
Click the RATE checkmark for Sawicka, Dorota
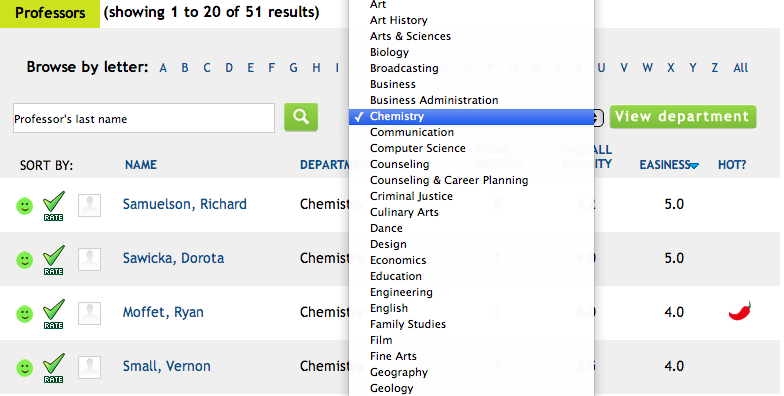pyautogui.click(x=54, y=260)
